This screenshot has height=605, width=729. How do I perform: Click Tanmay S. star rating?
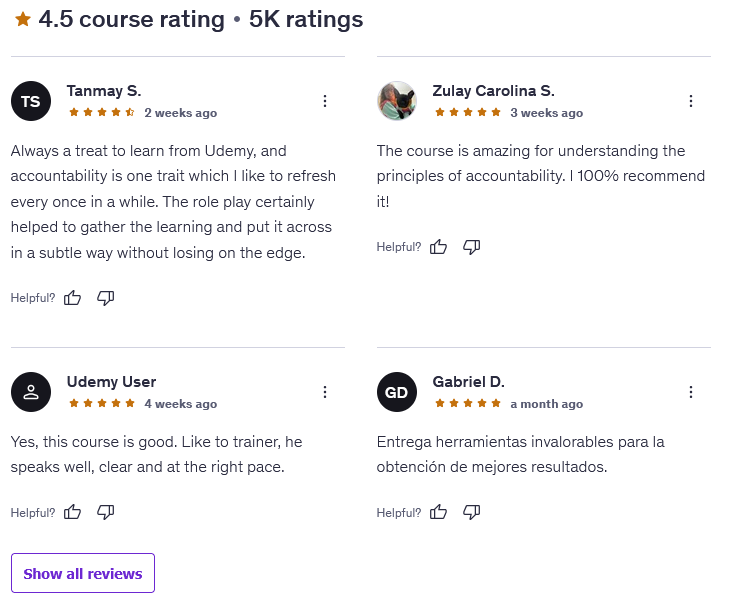point(101,113)
